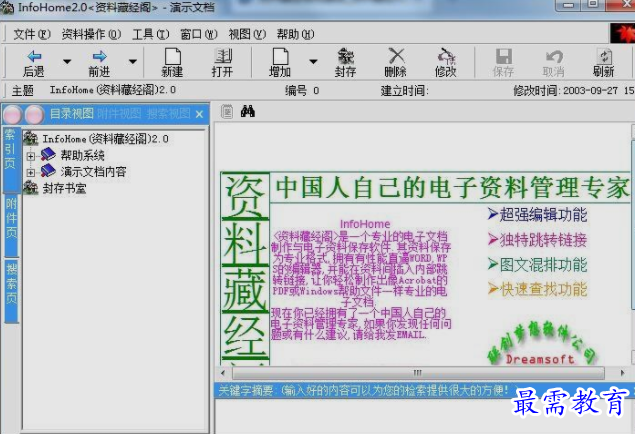635x434 pixels.
Task: Open the 工具(T) menu
Action: (x=151, y=34)
